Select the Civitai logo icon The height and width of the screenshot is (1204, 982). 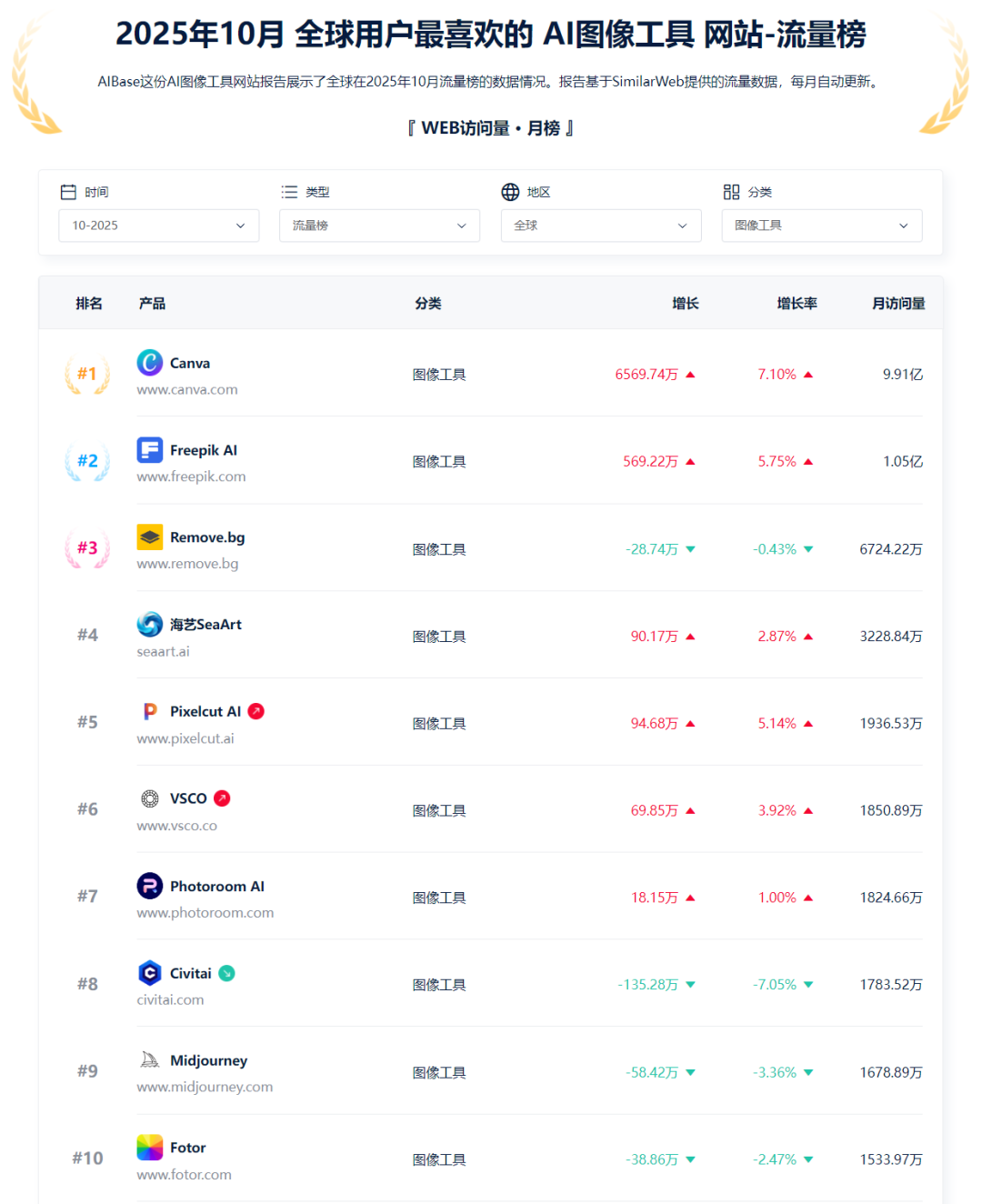149,972
